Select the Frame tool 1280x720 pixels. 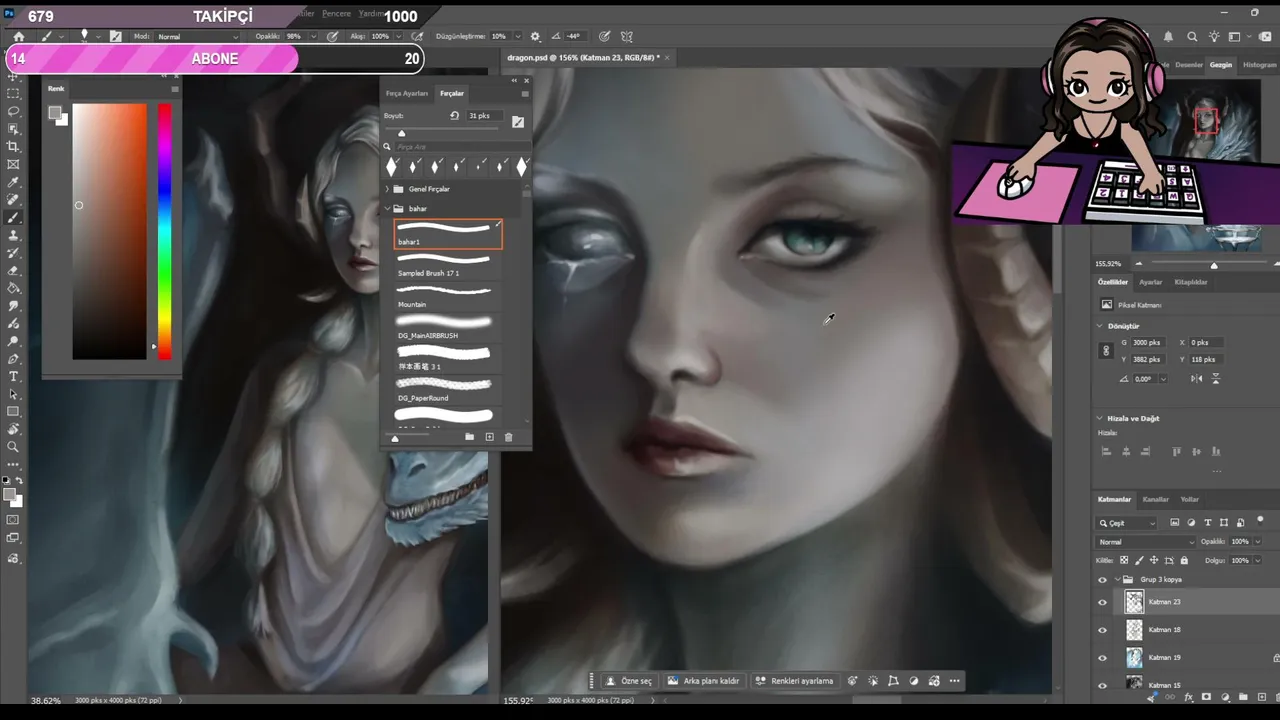click(13, 165)
